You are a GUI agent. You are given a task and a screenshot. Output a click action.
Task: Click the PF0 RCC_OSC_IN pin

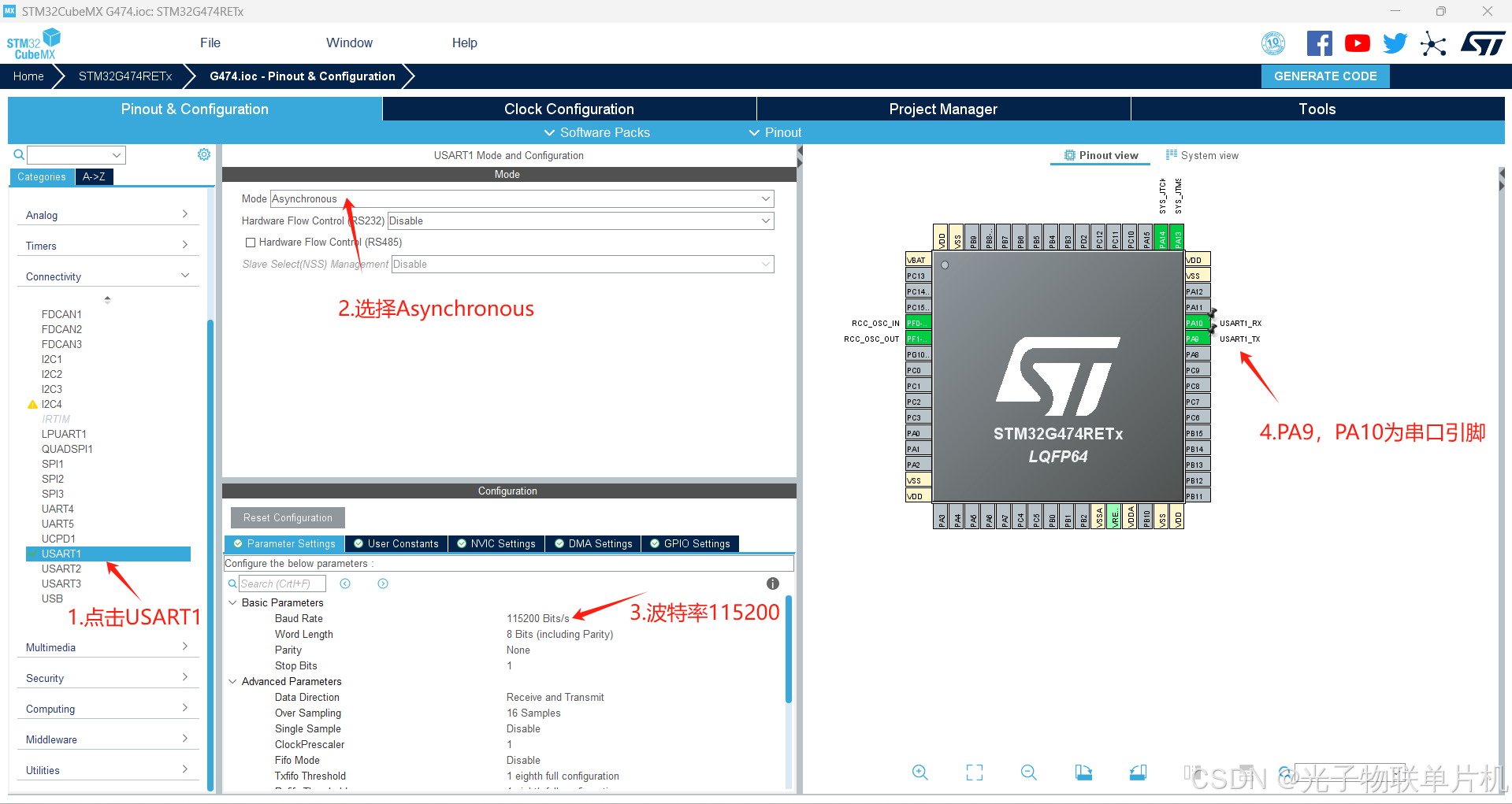918,323
